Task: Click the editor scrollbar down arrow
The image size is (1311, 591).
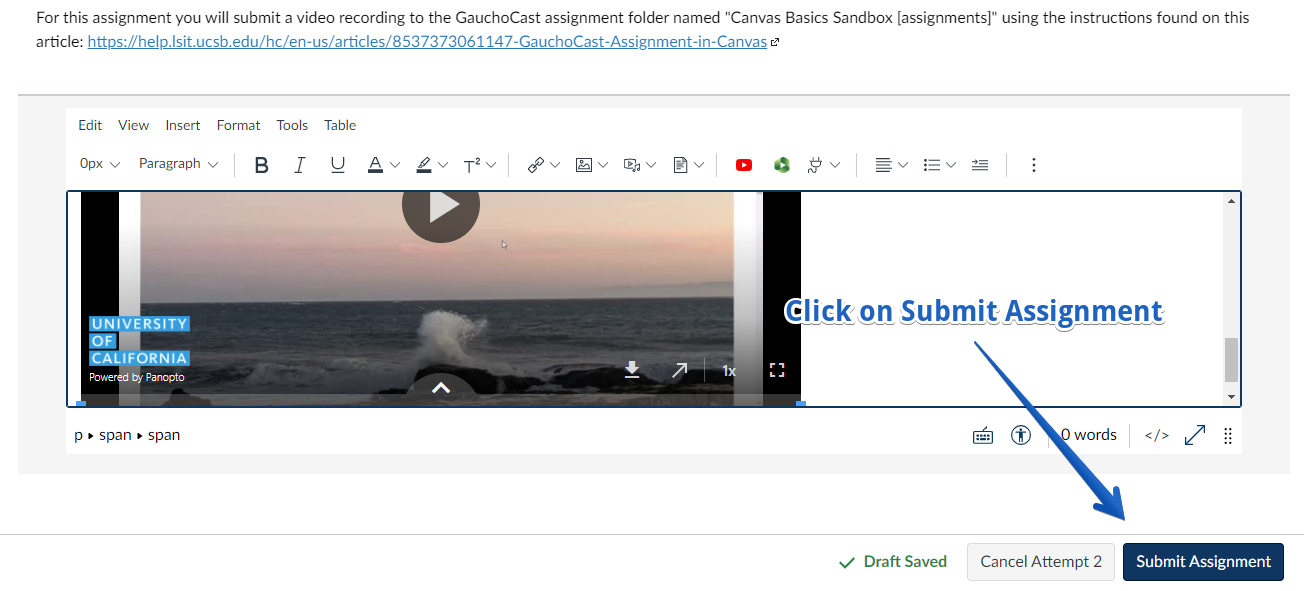Action: [x=1231, y=397]
